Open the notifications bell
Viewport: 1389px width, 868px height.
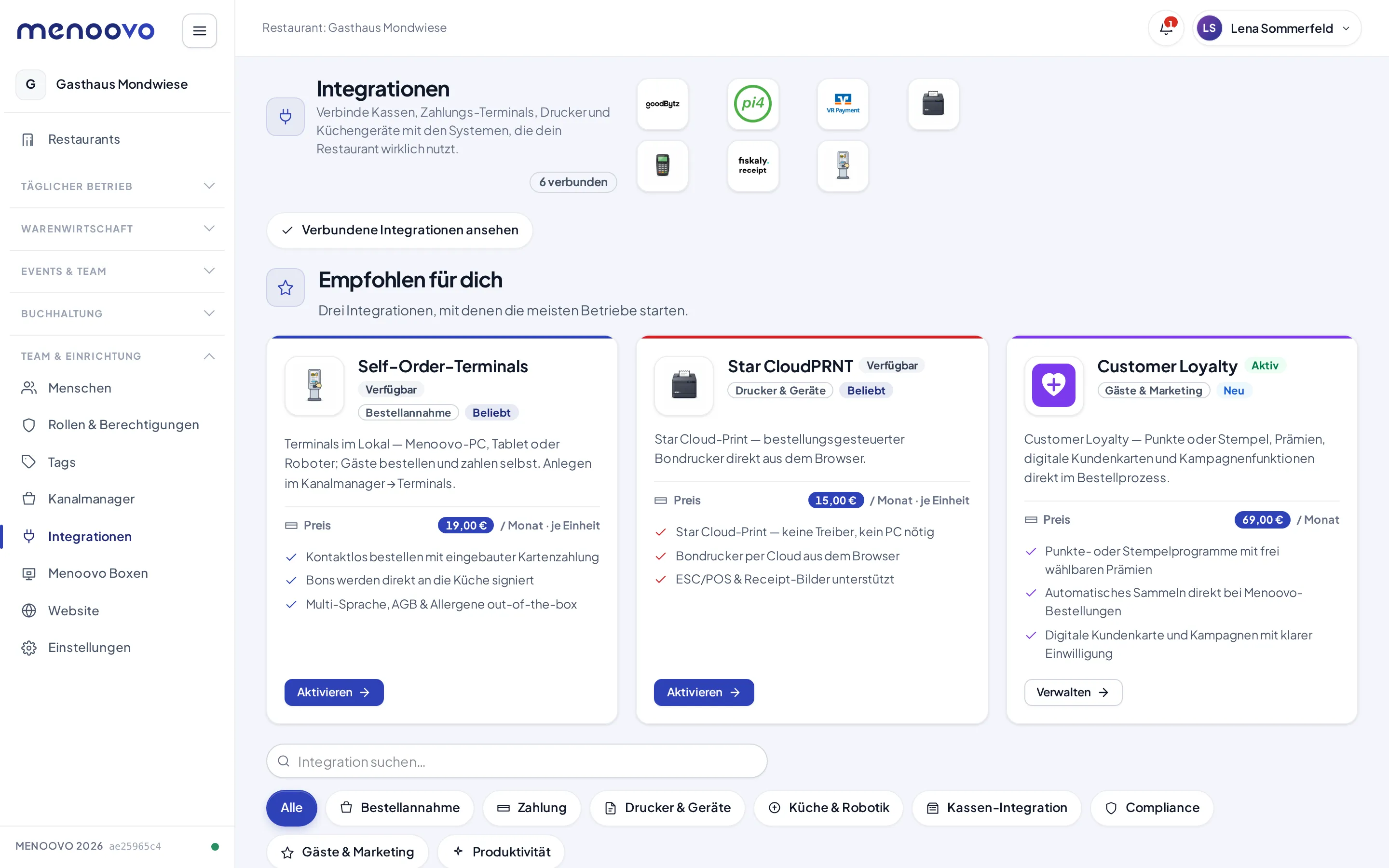[x=1166, y=28]
